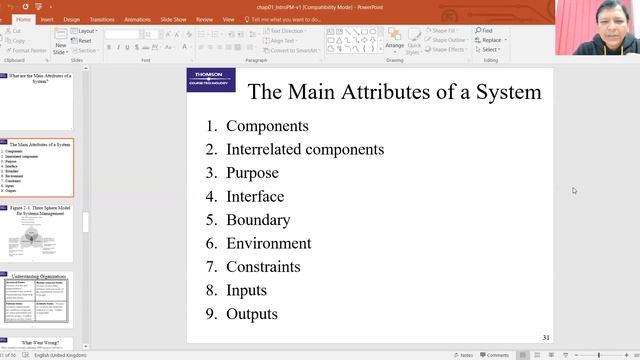640x360 pixels.
Task: Click the Decrease List Level icon
Action: point(231,35)
